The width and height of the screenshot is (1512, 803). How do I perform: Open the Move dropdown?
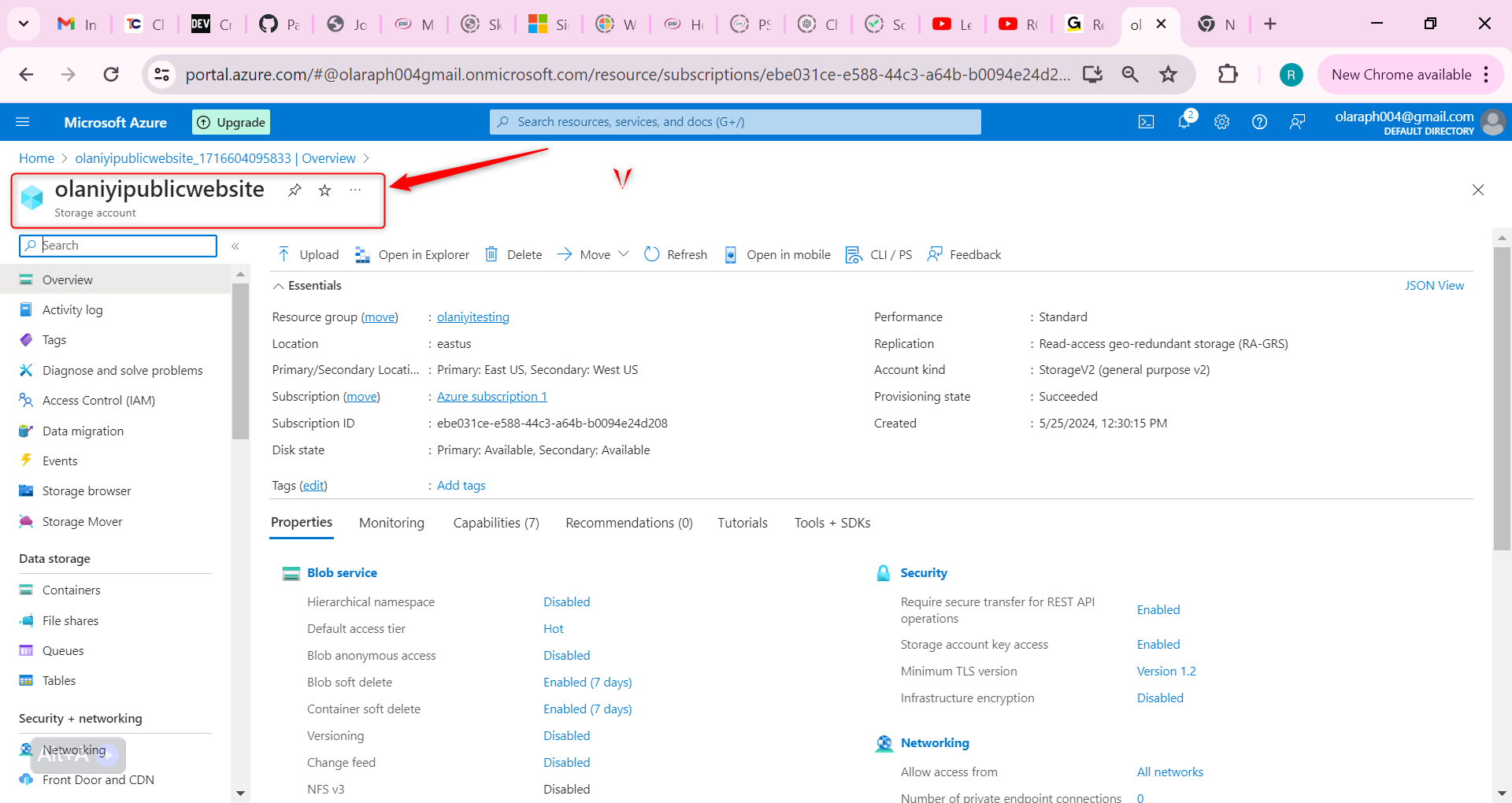593,254
